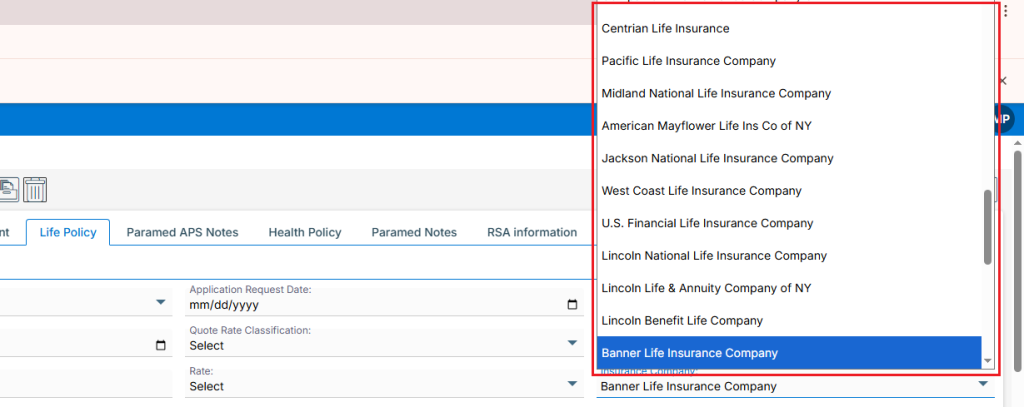Open calendar picker on left date field
This screenshot has height=407, width=1024.
coord(161,346)
